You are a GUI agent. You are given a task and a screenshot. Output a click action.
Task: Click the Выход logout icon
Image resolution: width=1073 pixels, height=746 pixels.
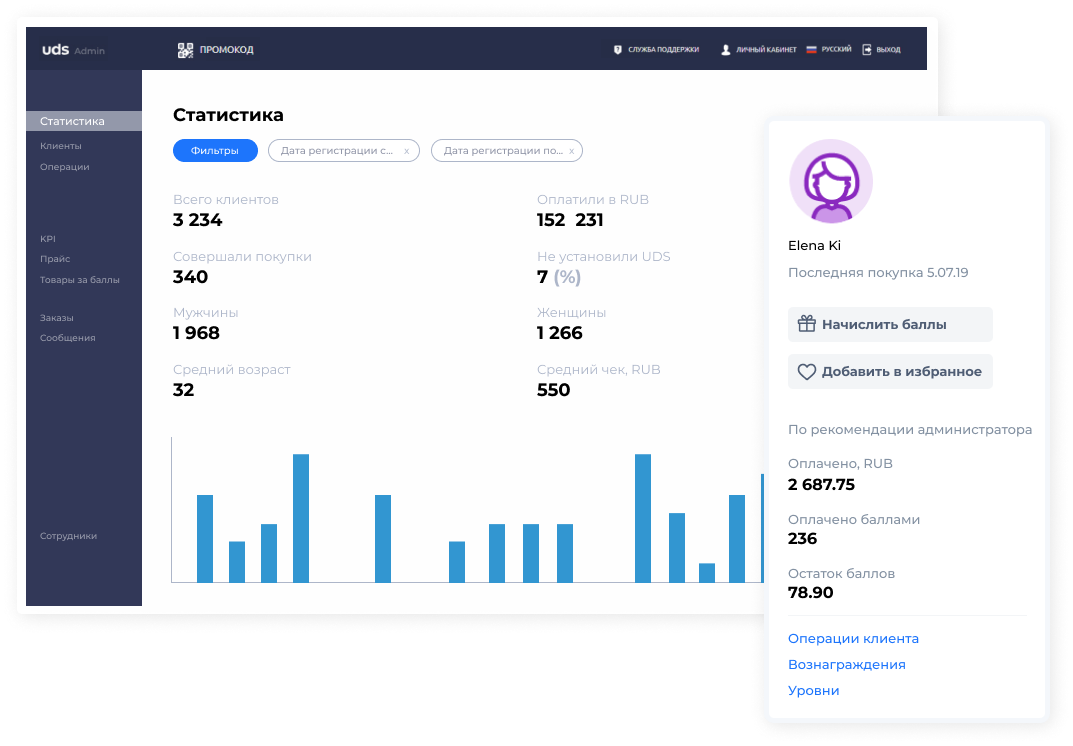[x=866, y=49]
